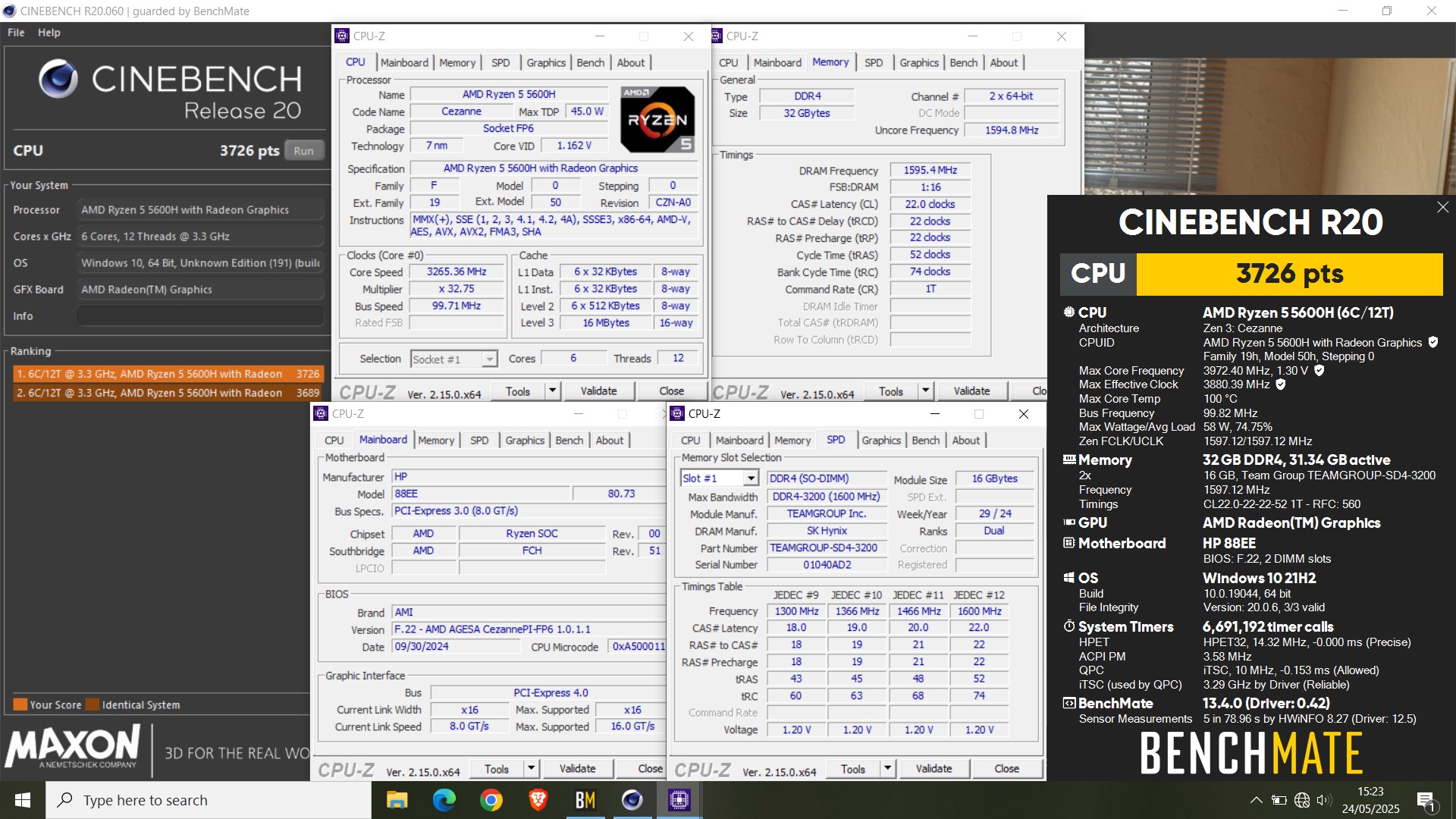Image resolution: width=1456 pixels, height=819 pixels.
Task: Switch to Mainboard tab in top-left CPU-Z
Action: (404, 63)
